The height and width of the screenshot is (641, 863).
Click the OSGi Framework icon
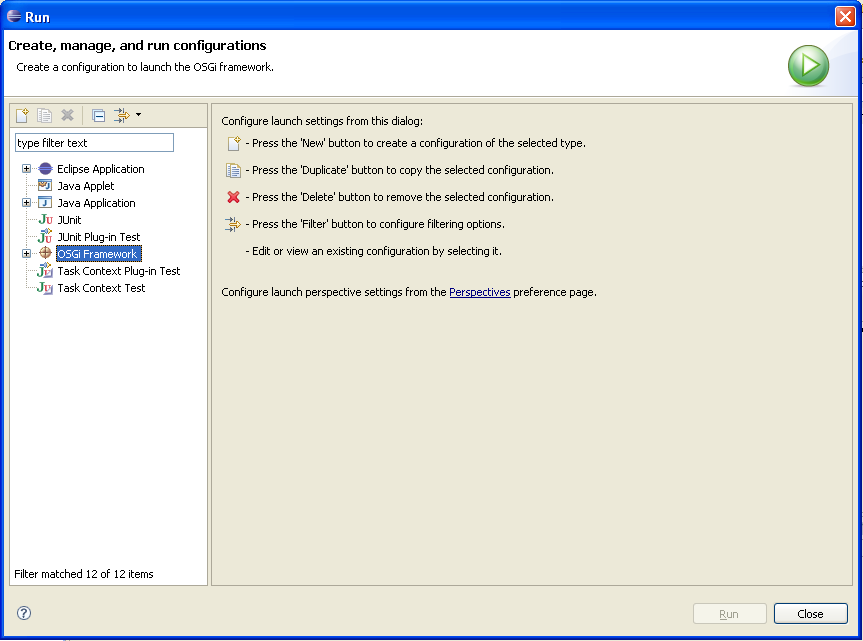click(45, 254)
